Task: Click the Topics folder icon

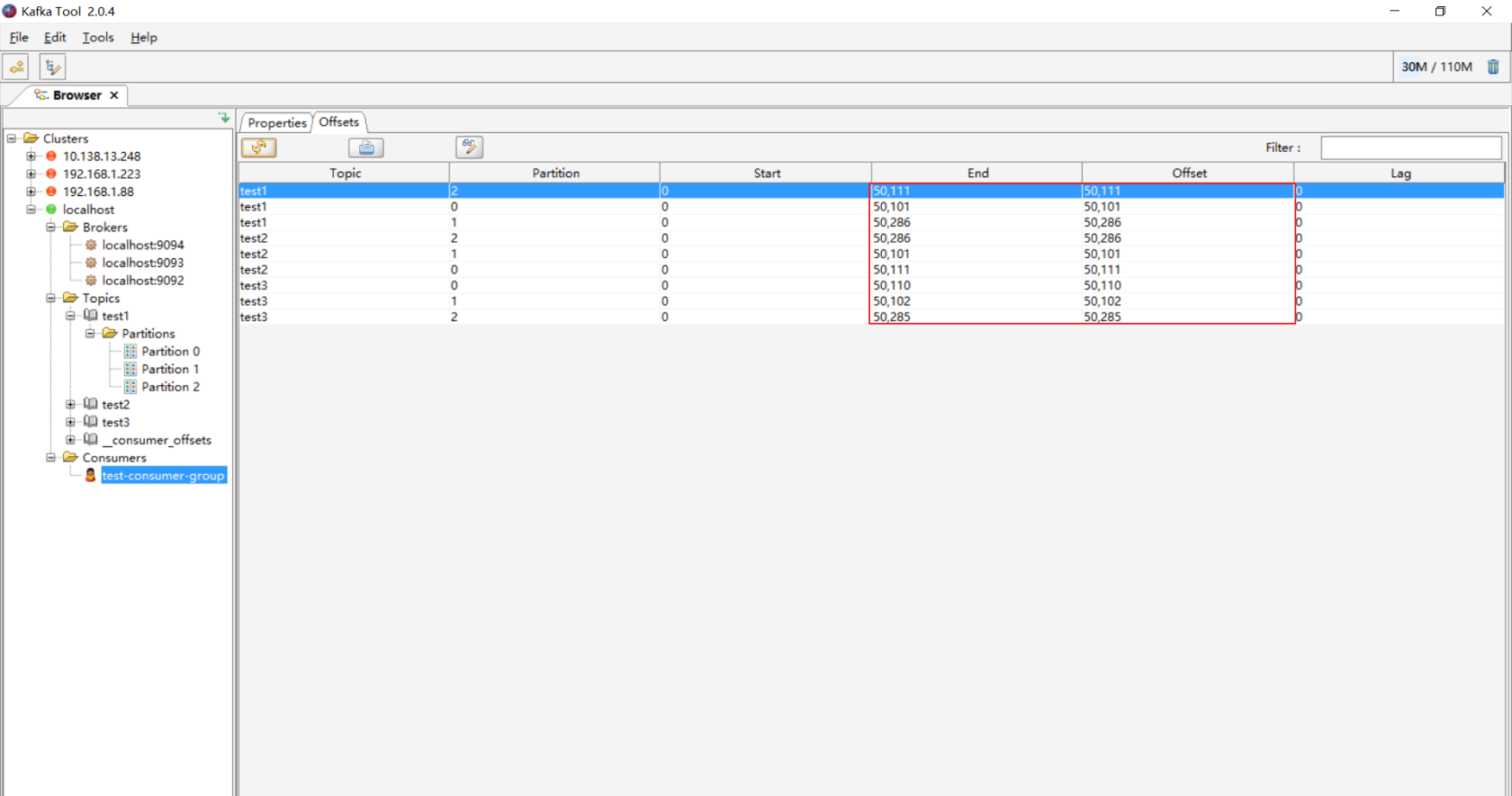Action: pyautogui.click(x=70, y=298)
